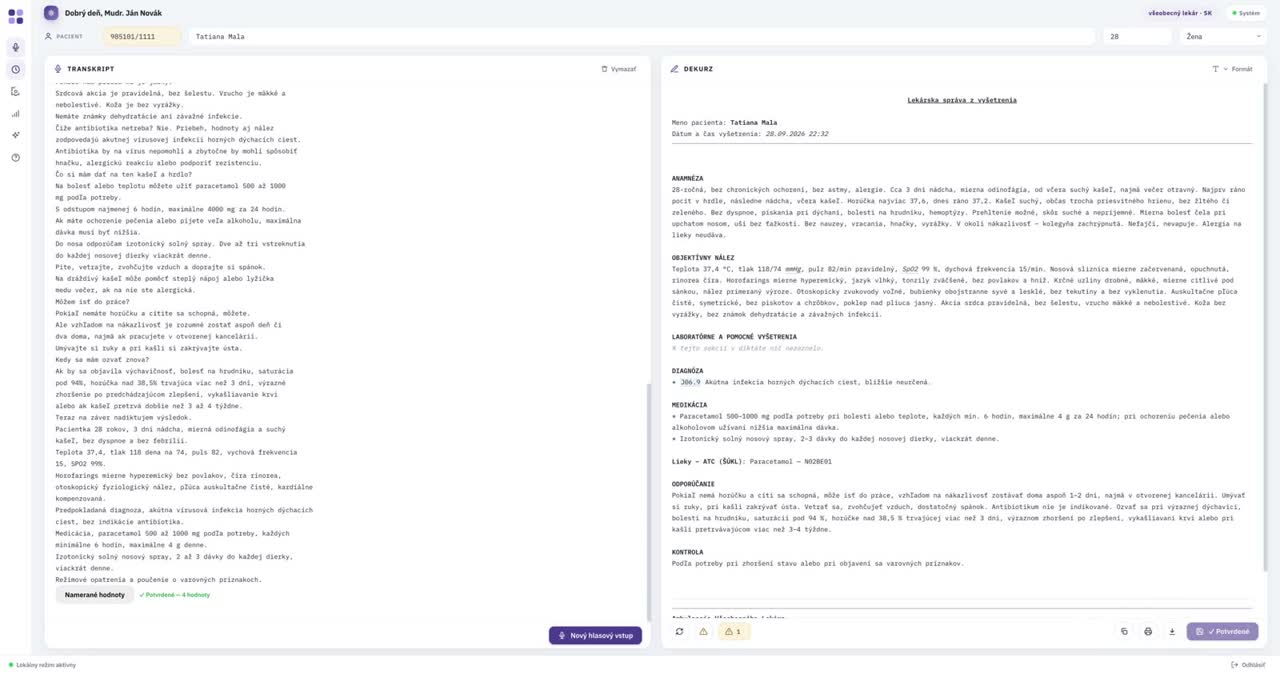1280x674 pixels.
Task: Click the TRANSKRIPT panel microphone icon
Action: coord(58,69)
